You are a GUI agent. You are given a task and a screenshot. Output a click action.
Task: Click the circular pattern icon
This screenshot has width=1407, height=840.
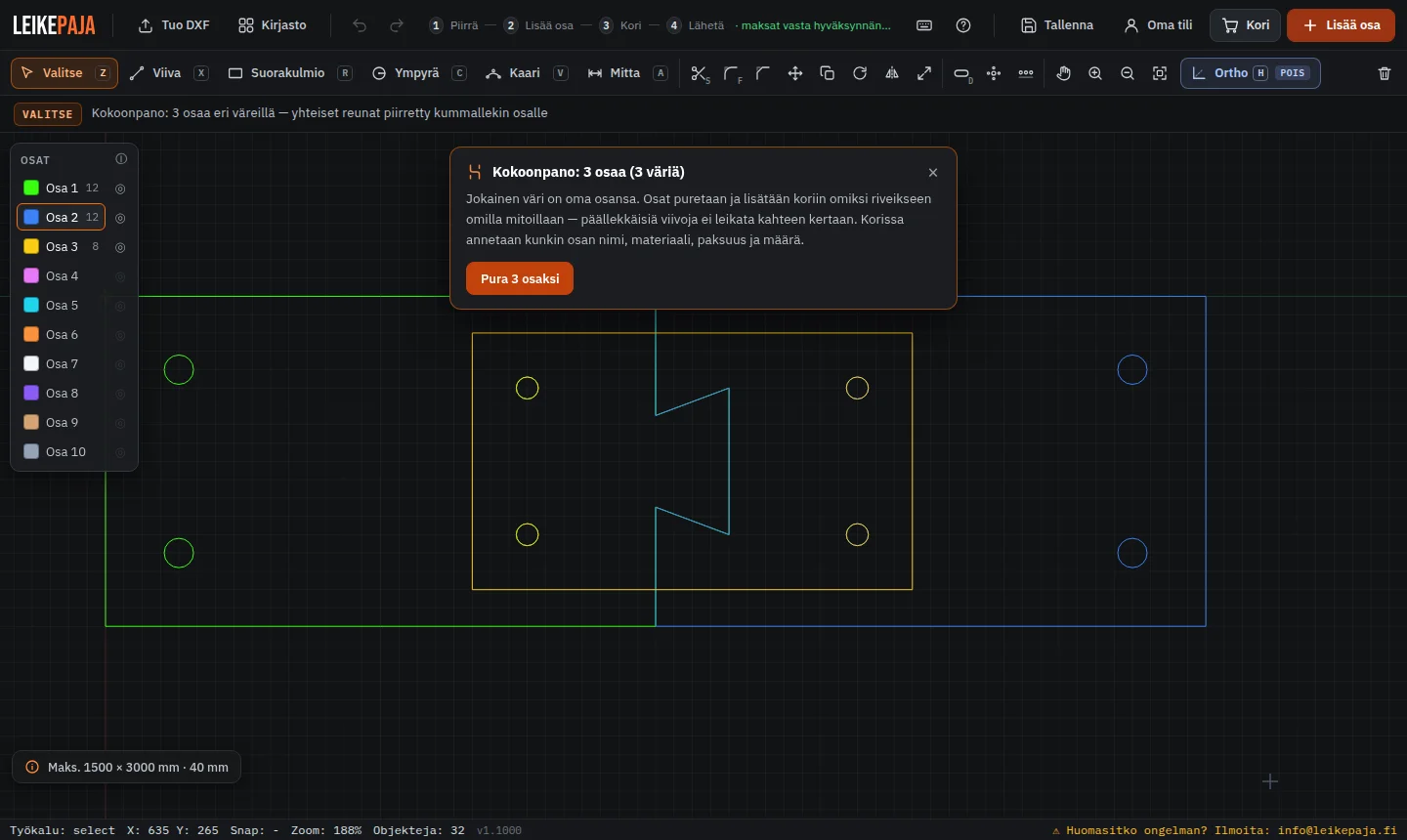pos(994,73)
